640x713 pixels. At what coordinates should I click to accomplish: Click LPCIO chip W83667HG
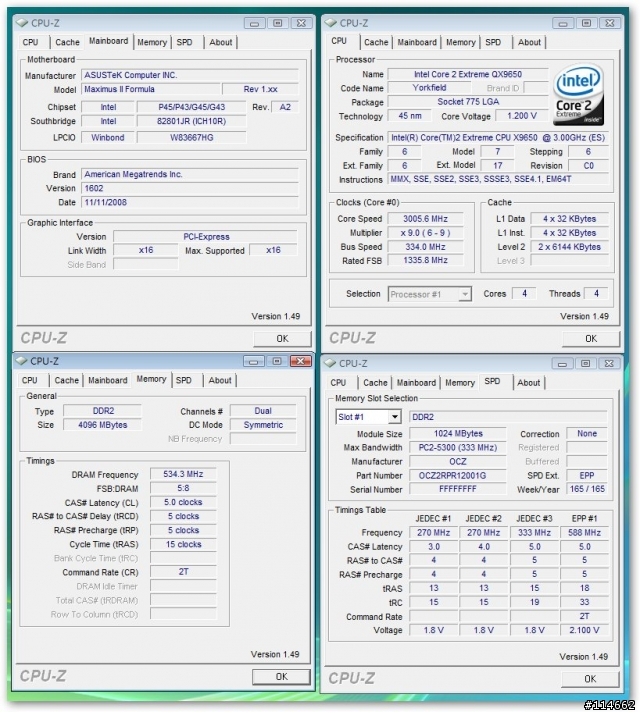191,137
